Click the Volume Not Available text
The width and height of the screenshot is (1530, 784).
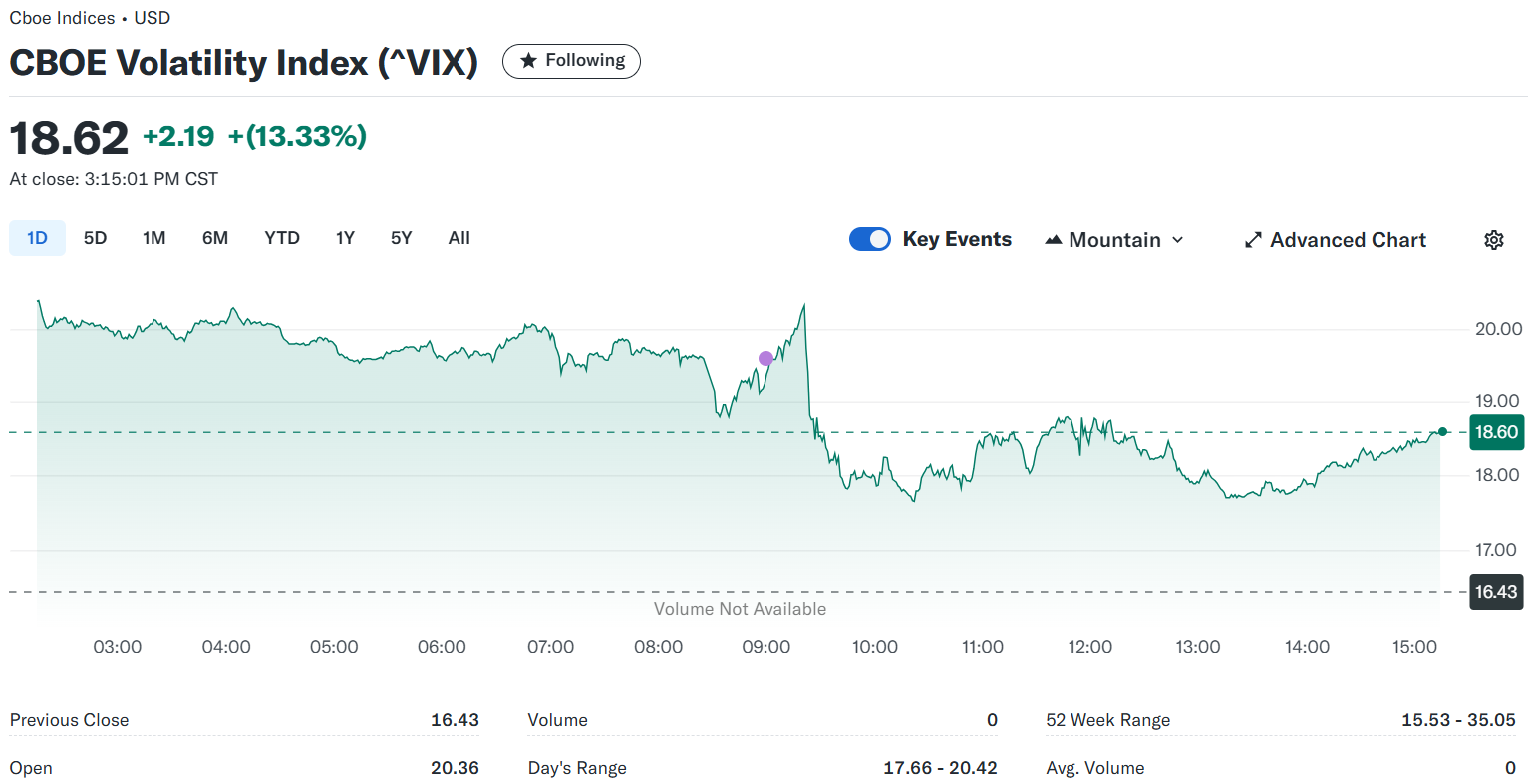click(740, 609)
